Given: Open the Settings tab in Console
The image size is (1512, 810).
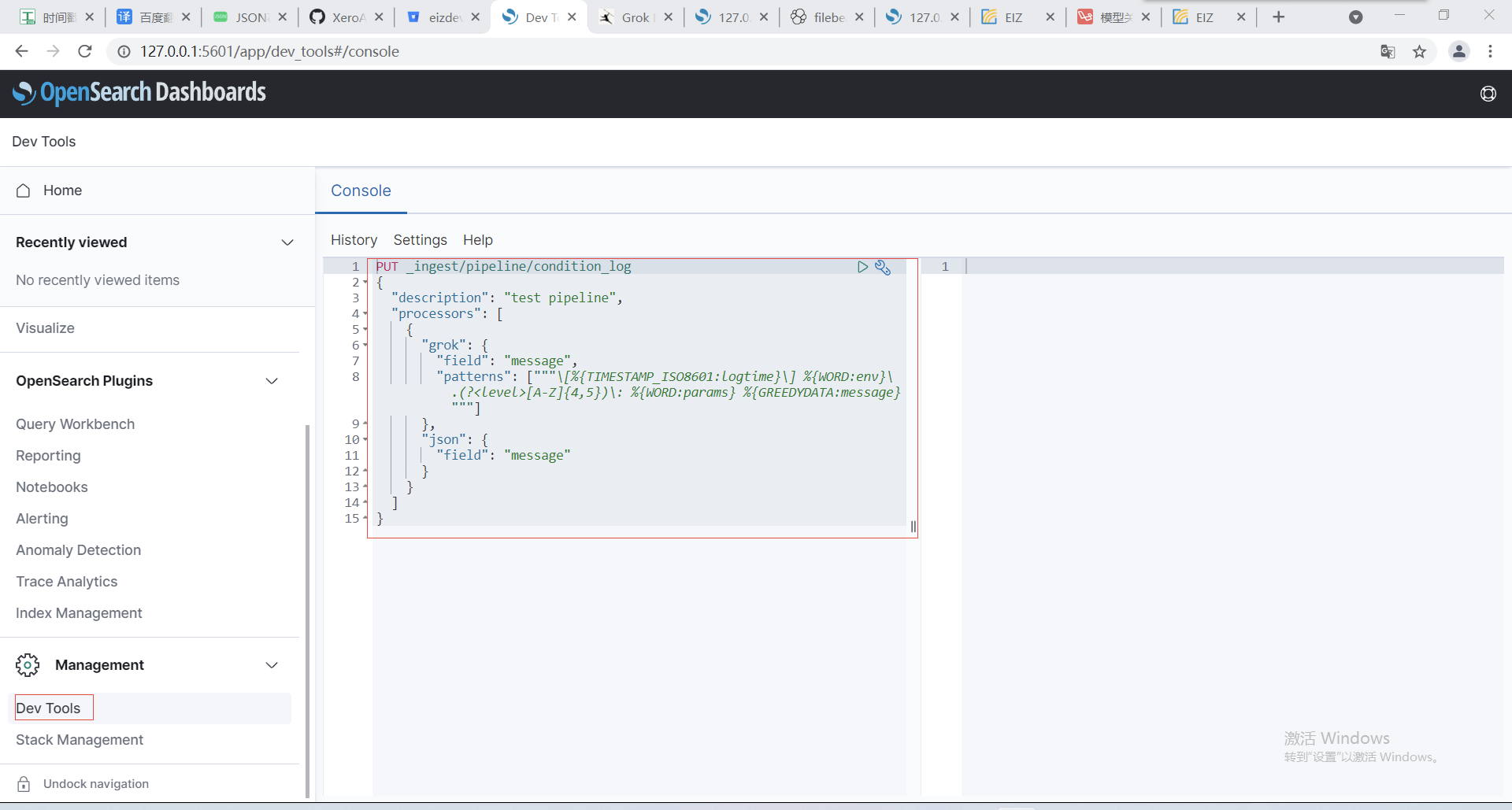Looking at the screenshot, I should click(x=421, y=240).
